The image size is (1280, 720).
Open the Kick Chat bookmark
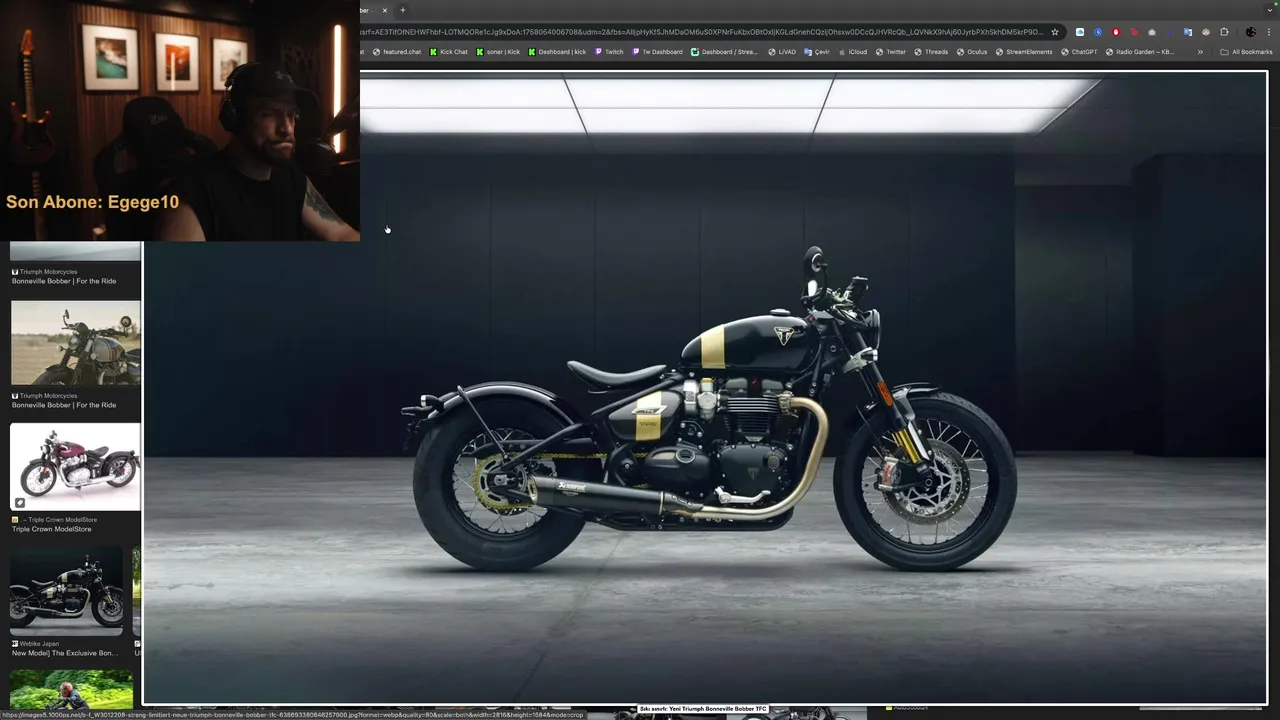point(448,52)
